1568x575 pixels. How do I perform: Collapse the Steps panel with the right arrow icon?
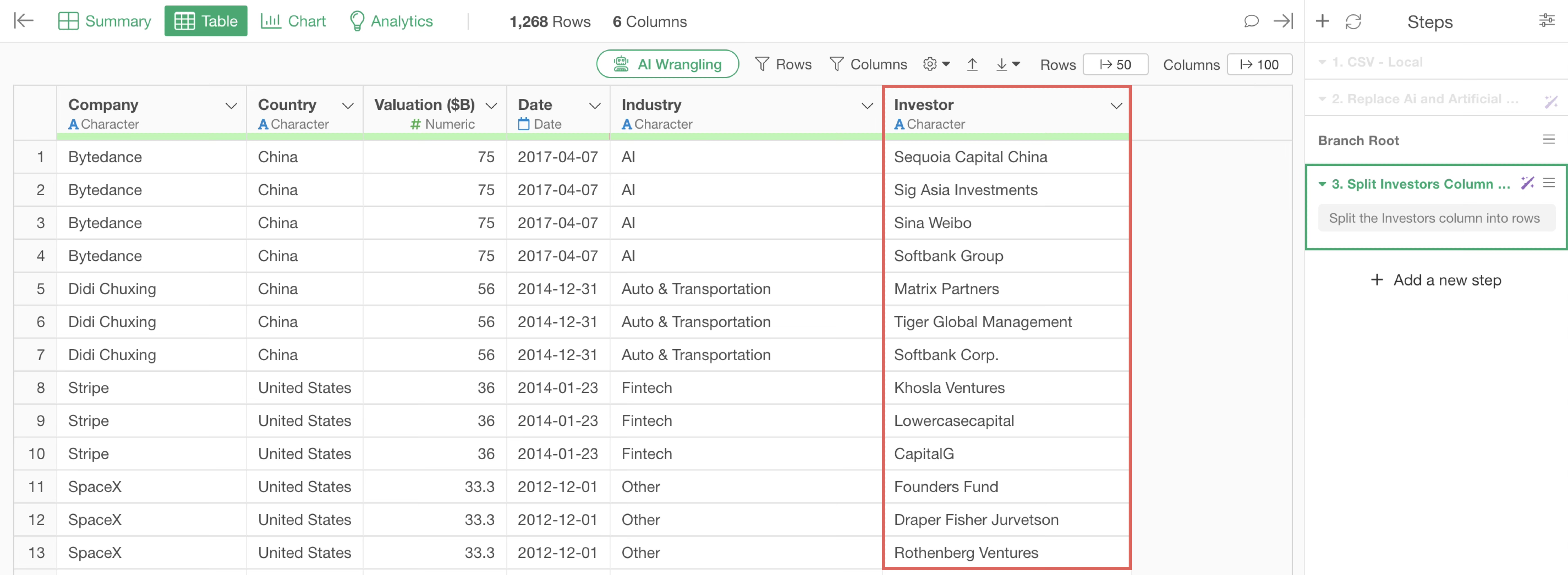click(x=1283, y=21)
